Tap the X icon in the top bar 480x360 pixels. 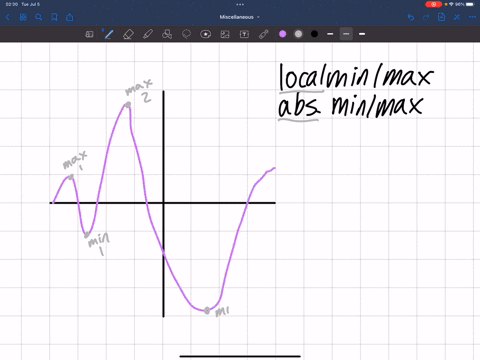pyautogui.click(x=457, y=17)
